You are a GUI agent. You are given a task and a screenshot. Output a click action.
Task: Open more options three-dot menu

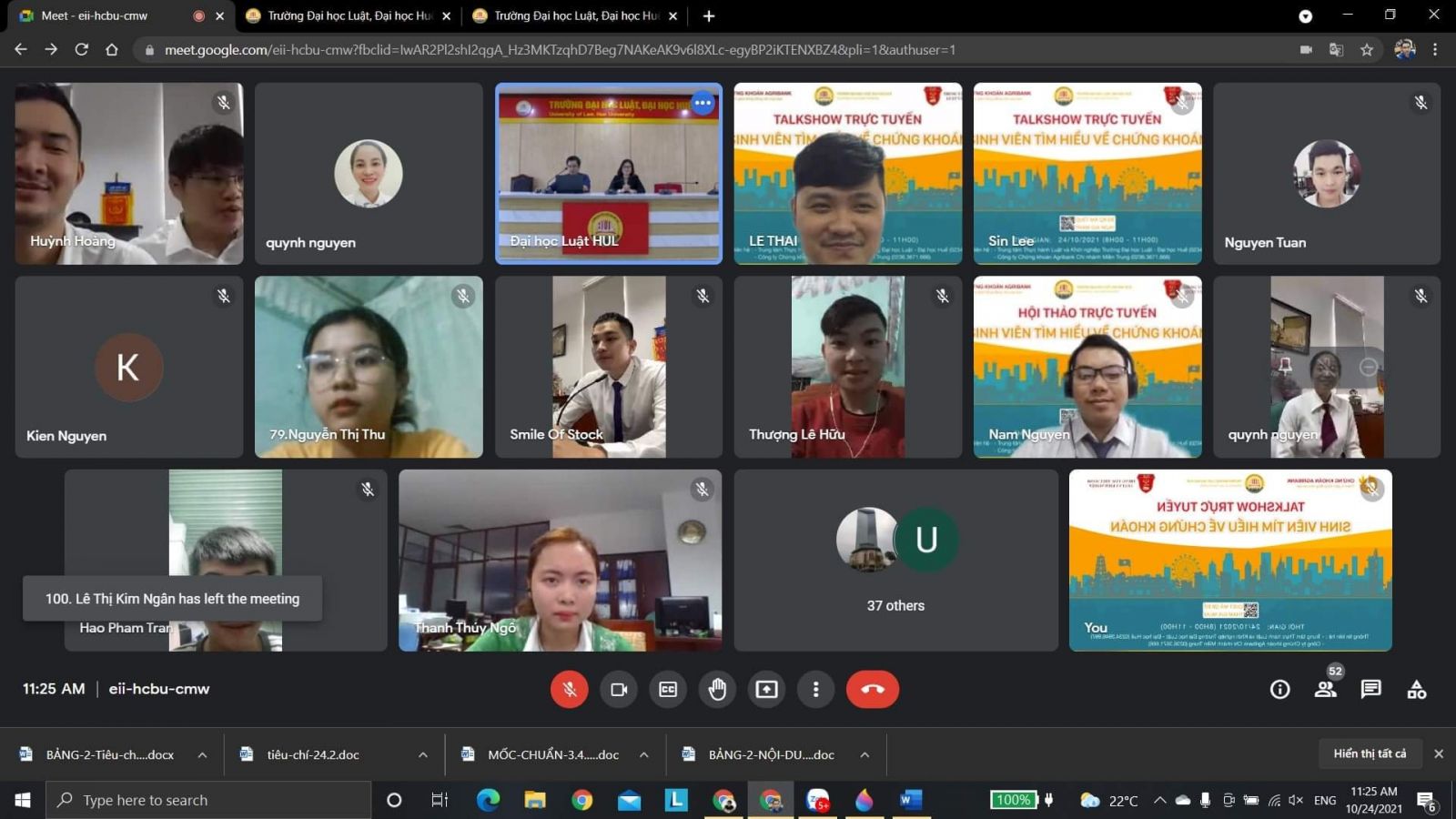[815, 690]
